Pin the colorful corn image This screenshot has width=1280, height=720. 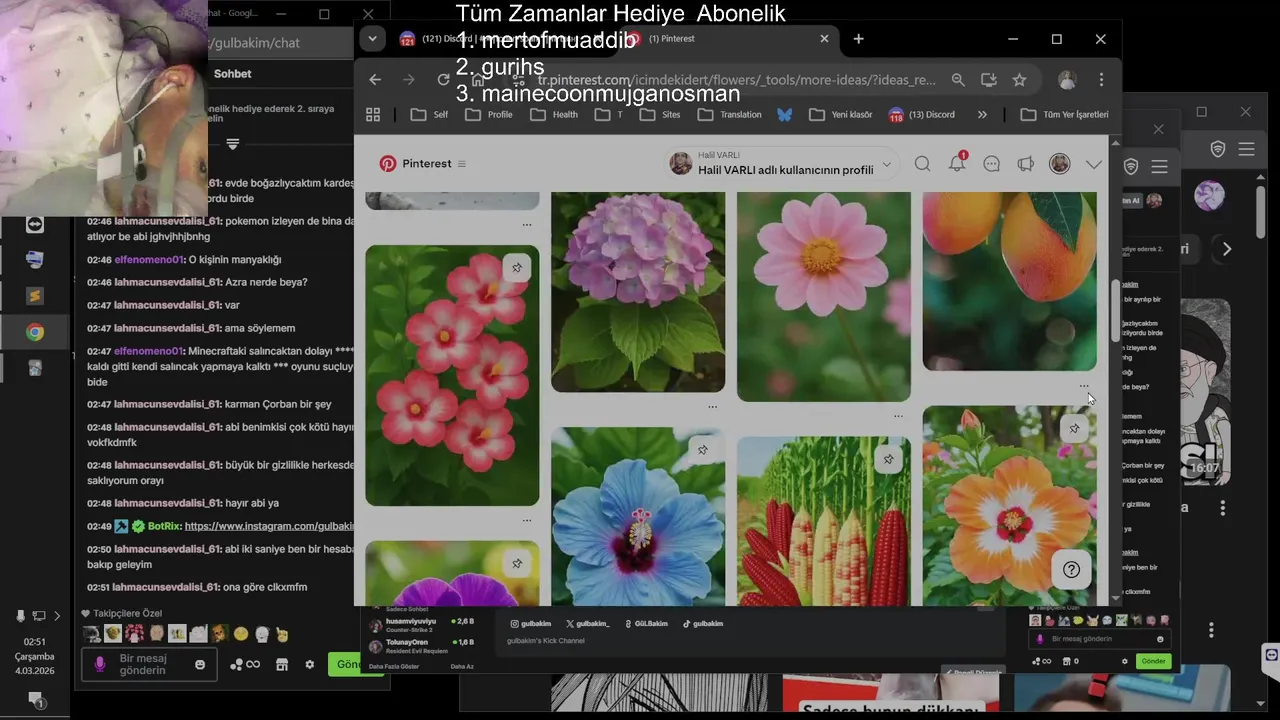pos(889,459)
